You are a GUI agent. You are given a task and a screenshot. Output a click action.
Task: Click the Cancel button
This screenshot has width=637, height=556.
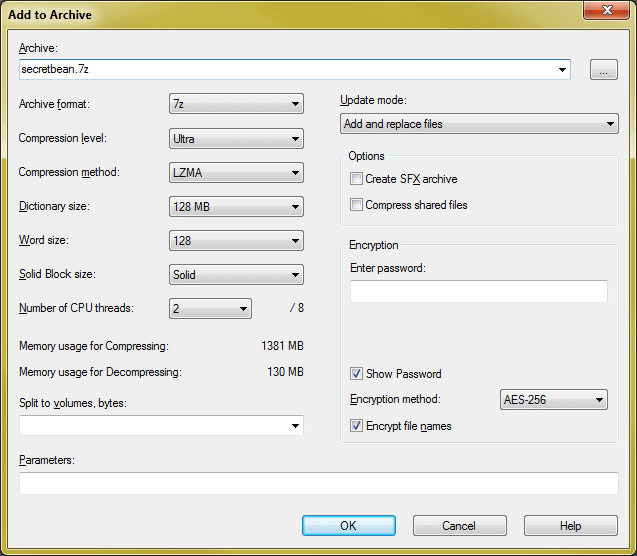(459, 526)
